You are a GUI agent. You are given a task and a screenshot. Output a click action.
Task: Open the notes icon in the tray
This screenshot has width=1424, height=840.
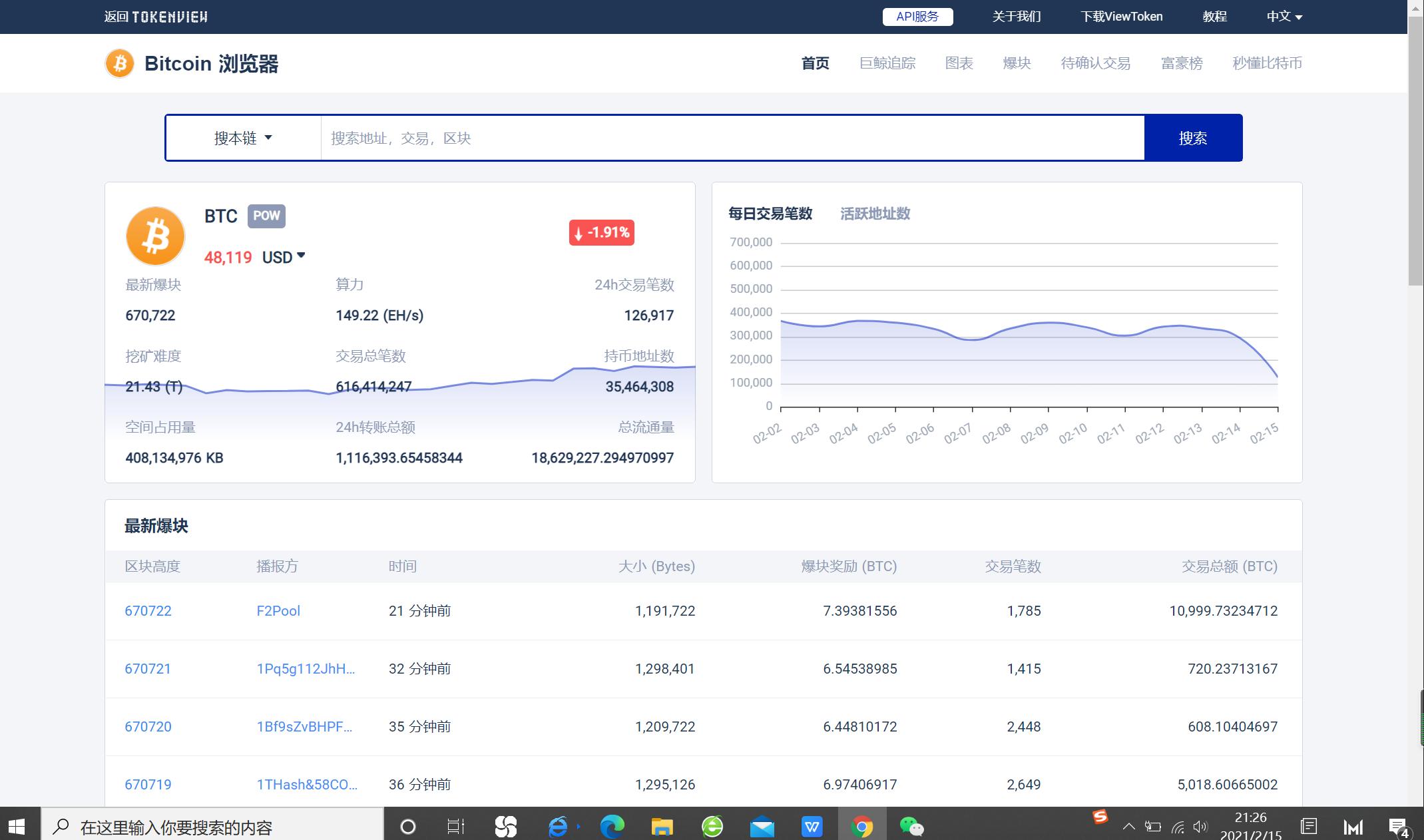pyautogui.click(x=1309, y=827)
